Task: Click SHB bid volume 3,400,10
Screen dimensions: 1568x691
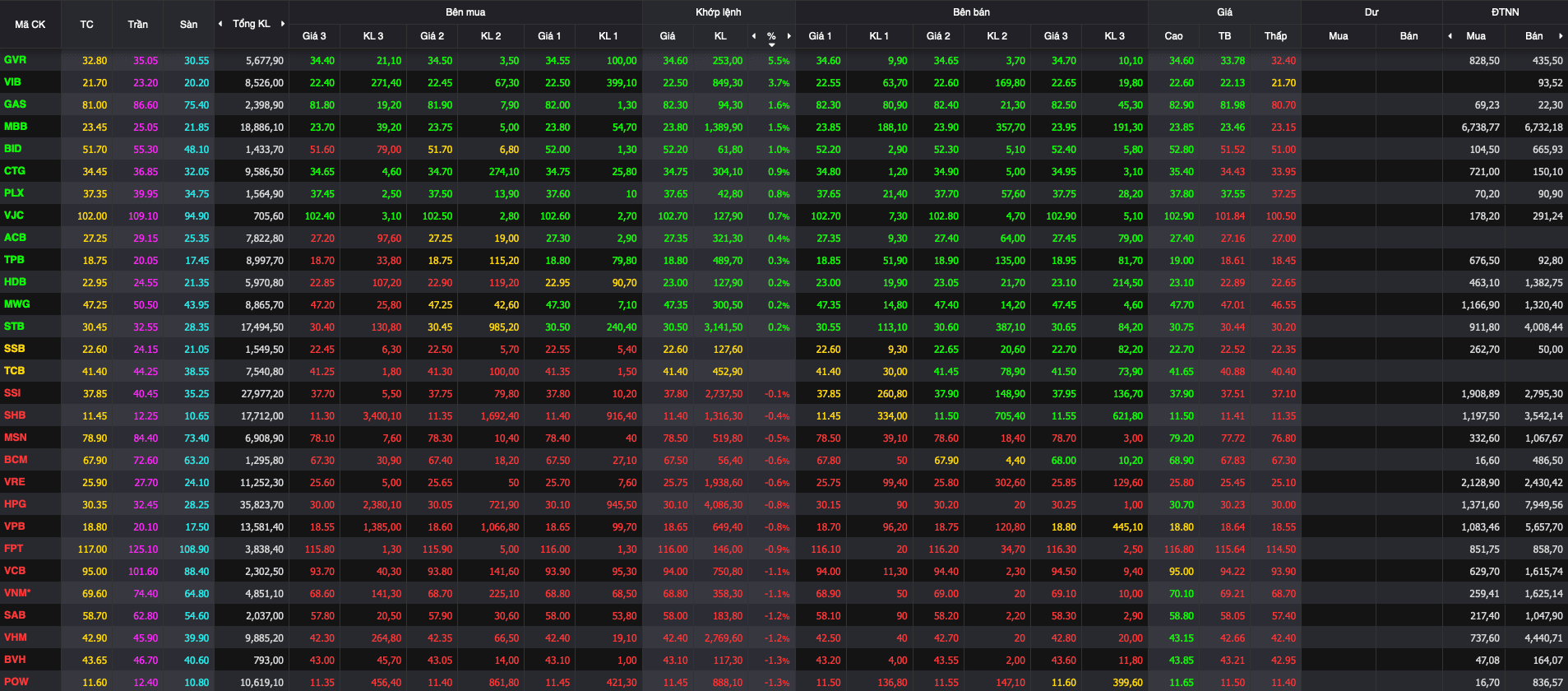Action: 382,416
